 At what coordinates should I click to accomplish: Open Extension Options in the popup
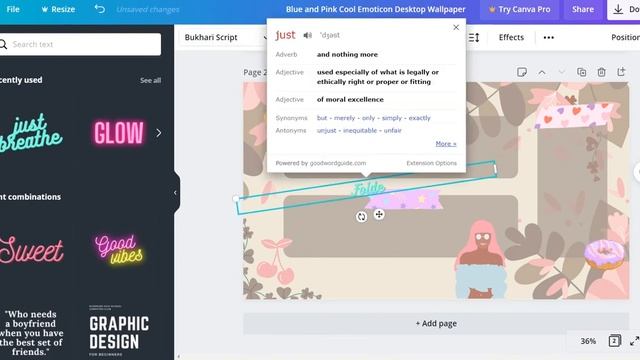tap(431, 163)
